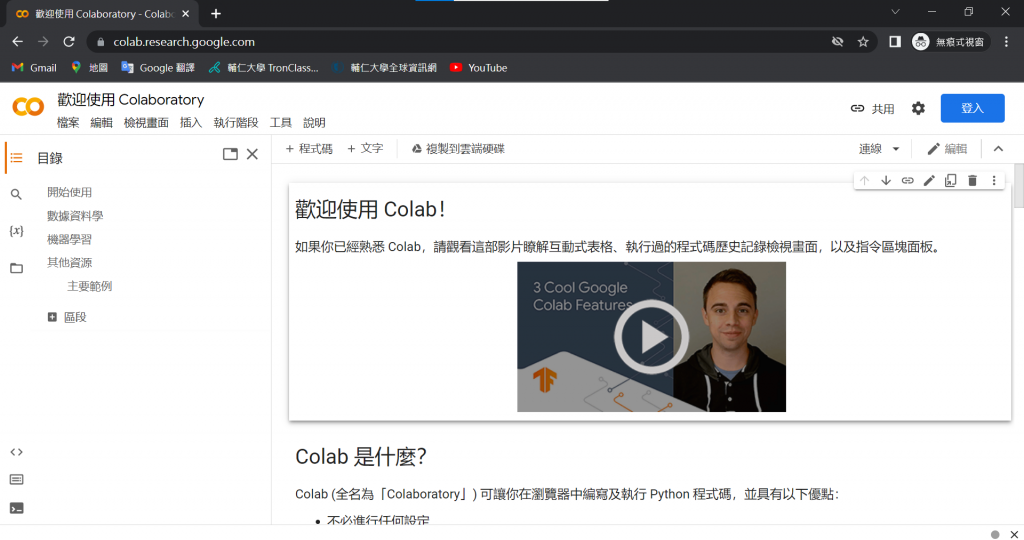Viewport: 1024px width, 540px height.
Task: Click the 共用 share button
Action: click(x=872, y=108)
